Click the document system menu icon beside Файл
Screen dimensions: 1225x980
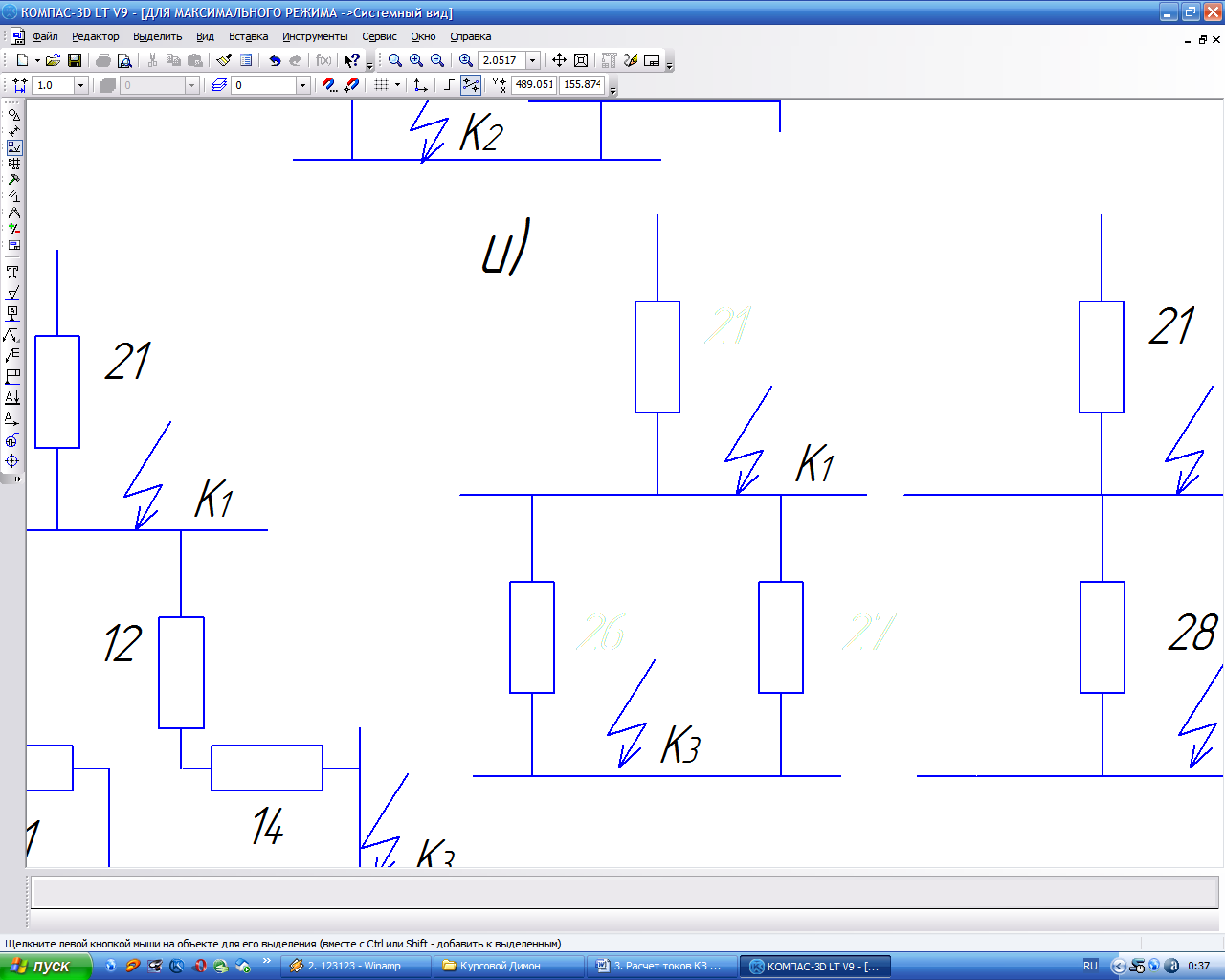pyautogui.click(x=18, y=36)
